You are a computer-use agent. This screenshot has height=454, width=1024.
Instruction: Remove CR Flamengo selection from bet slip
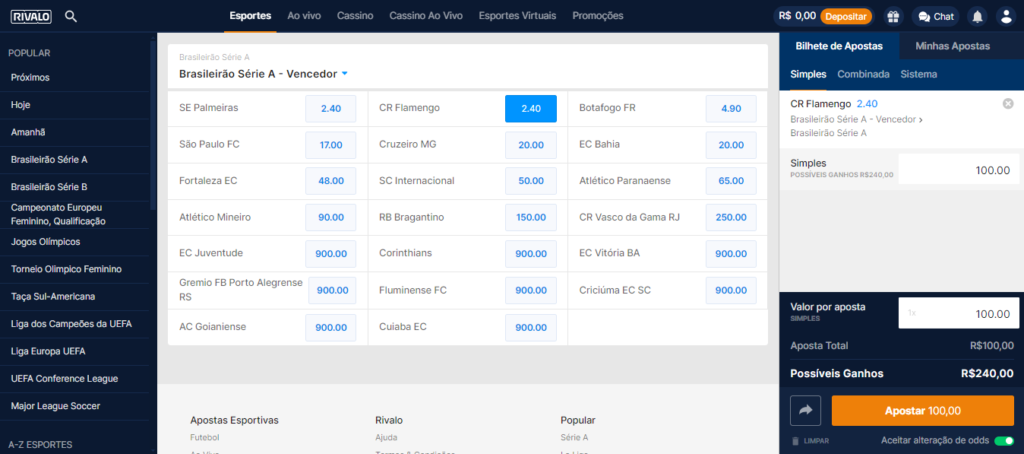click(x=1008, y=104)
